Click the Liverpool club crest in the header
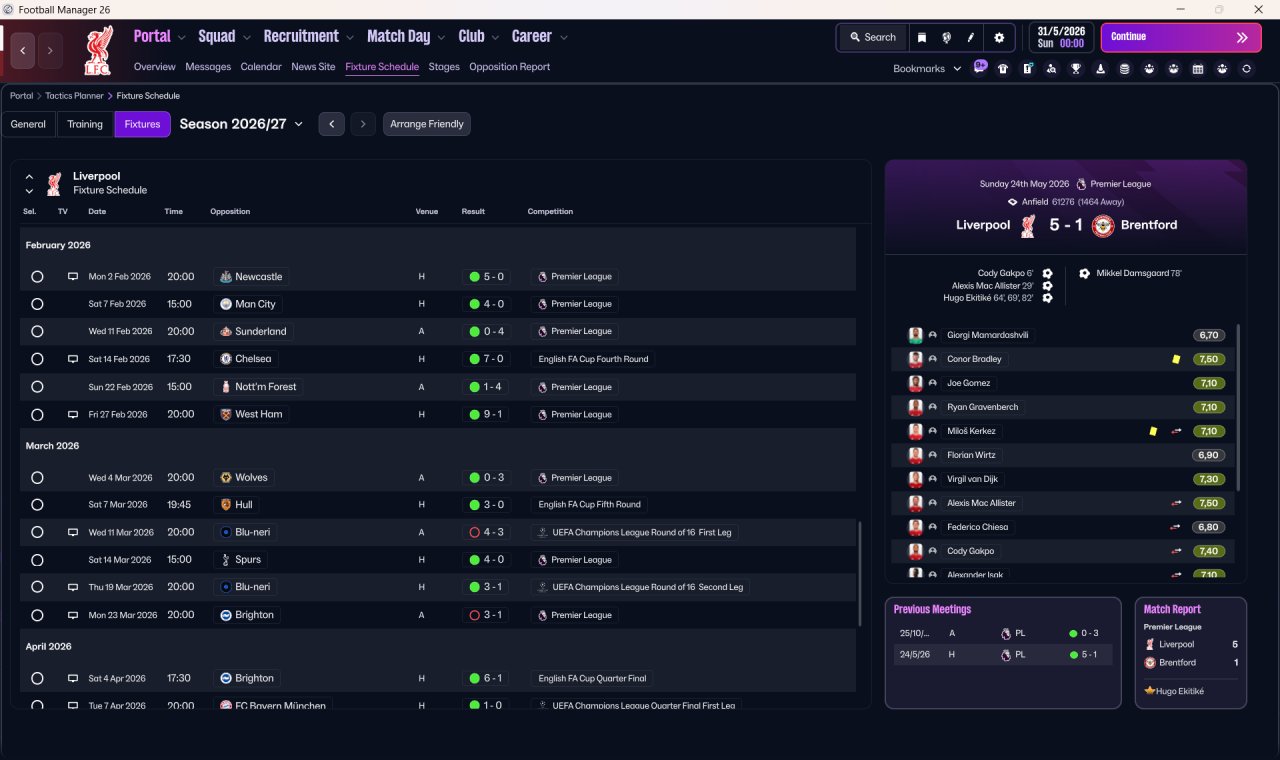Viewport: 1280px width, 760px height. (x=97, y=49)
